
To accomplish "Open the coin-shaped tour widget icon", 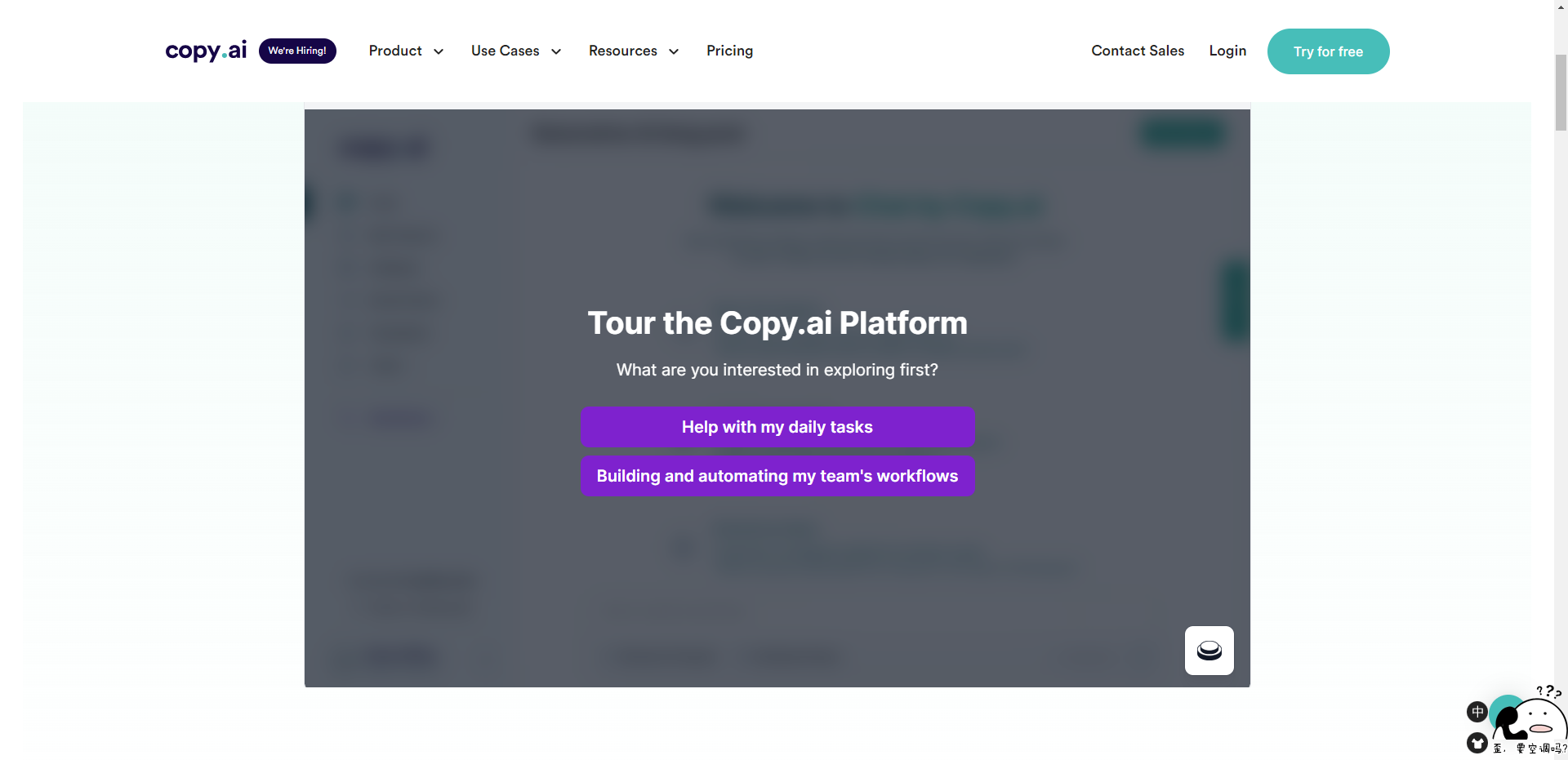I will [x=1209, y=651].
